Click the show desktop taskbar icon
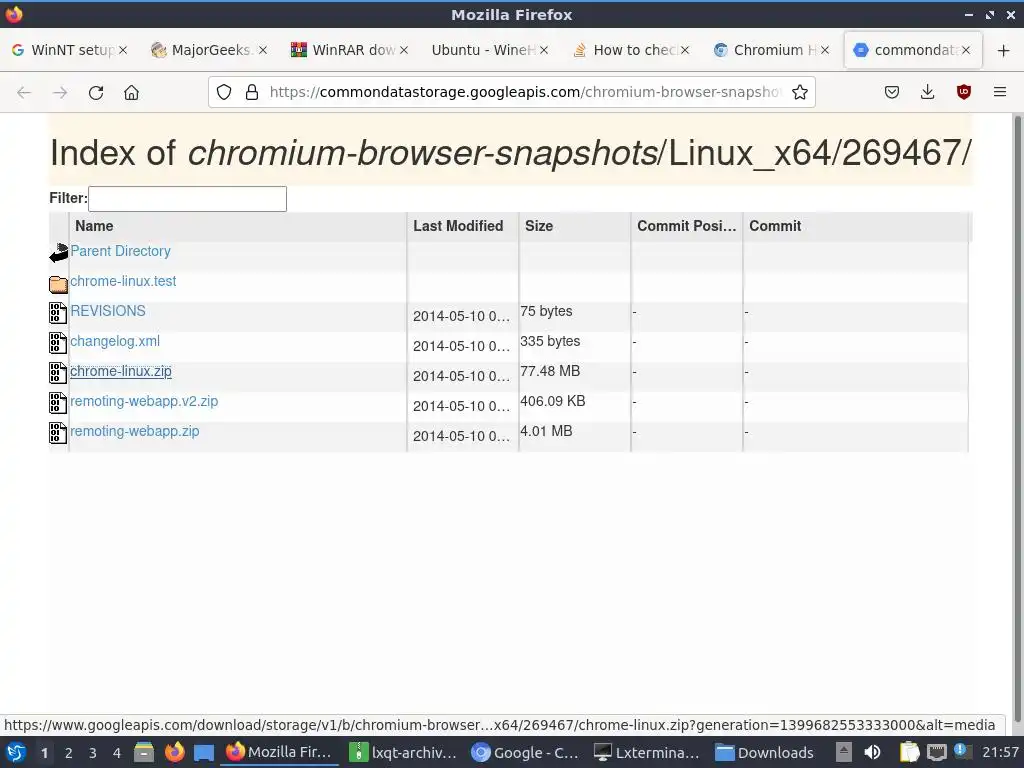The height and width of the screenshot is (768, 1024). point(204,752)
